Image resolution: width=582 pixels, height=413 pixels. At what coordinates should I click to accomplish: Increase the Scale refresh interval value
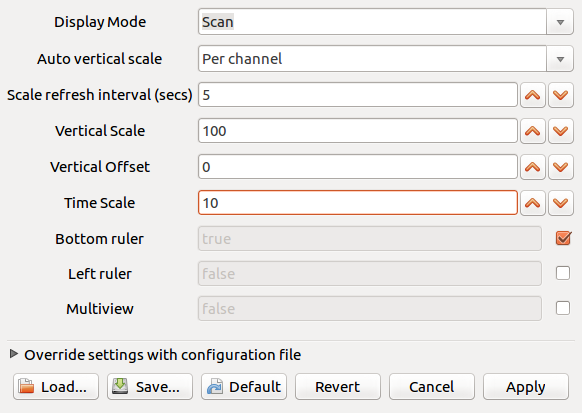point(533,95)
